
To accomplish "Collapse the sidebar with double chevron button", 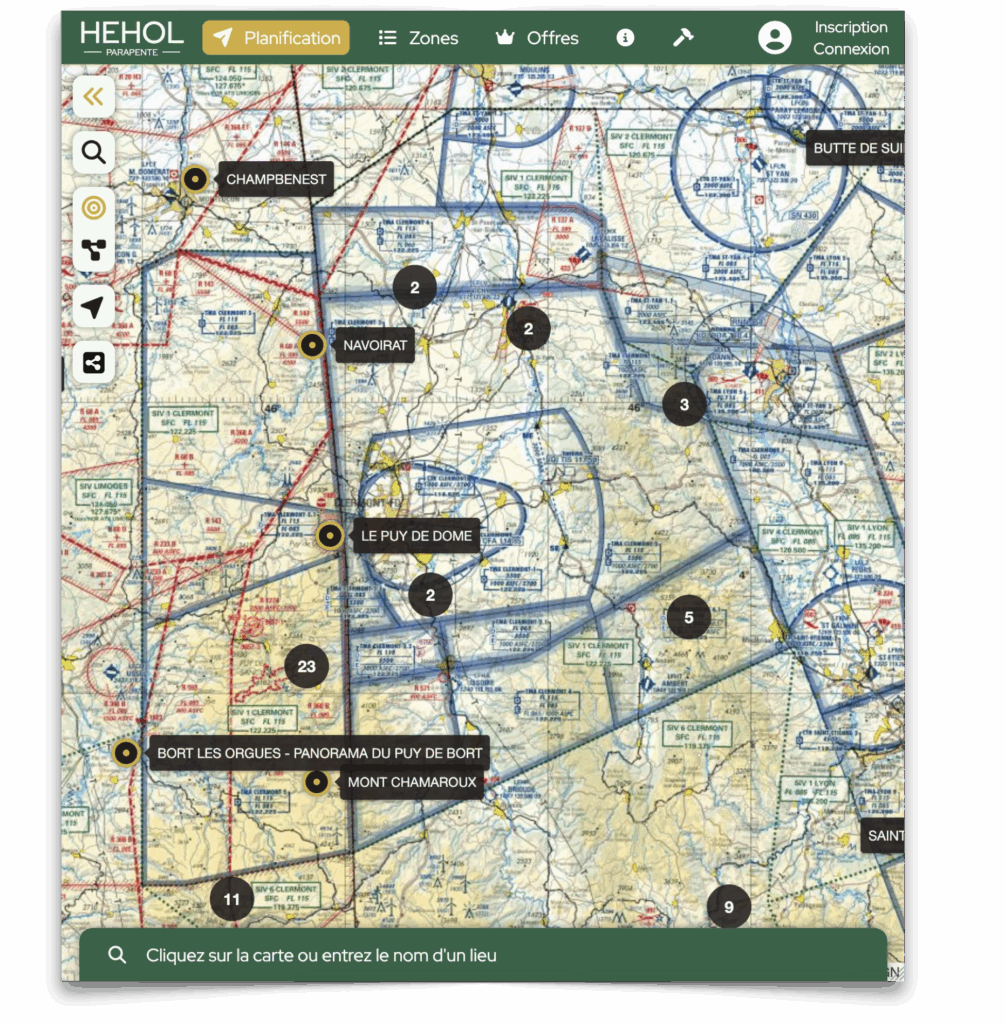I will pos(94,97).
